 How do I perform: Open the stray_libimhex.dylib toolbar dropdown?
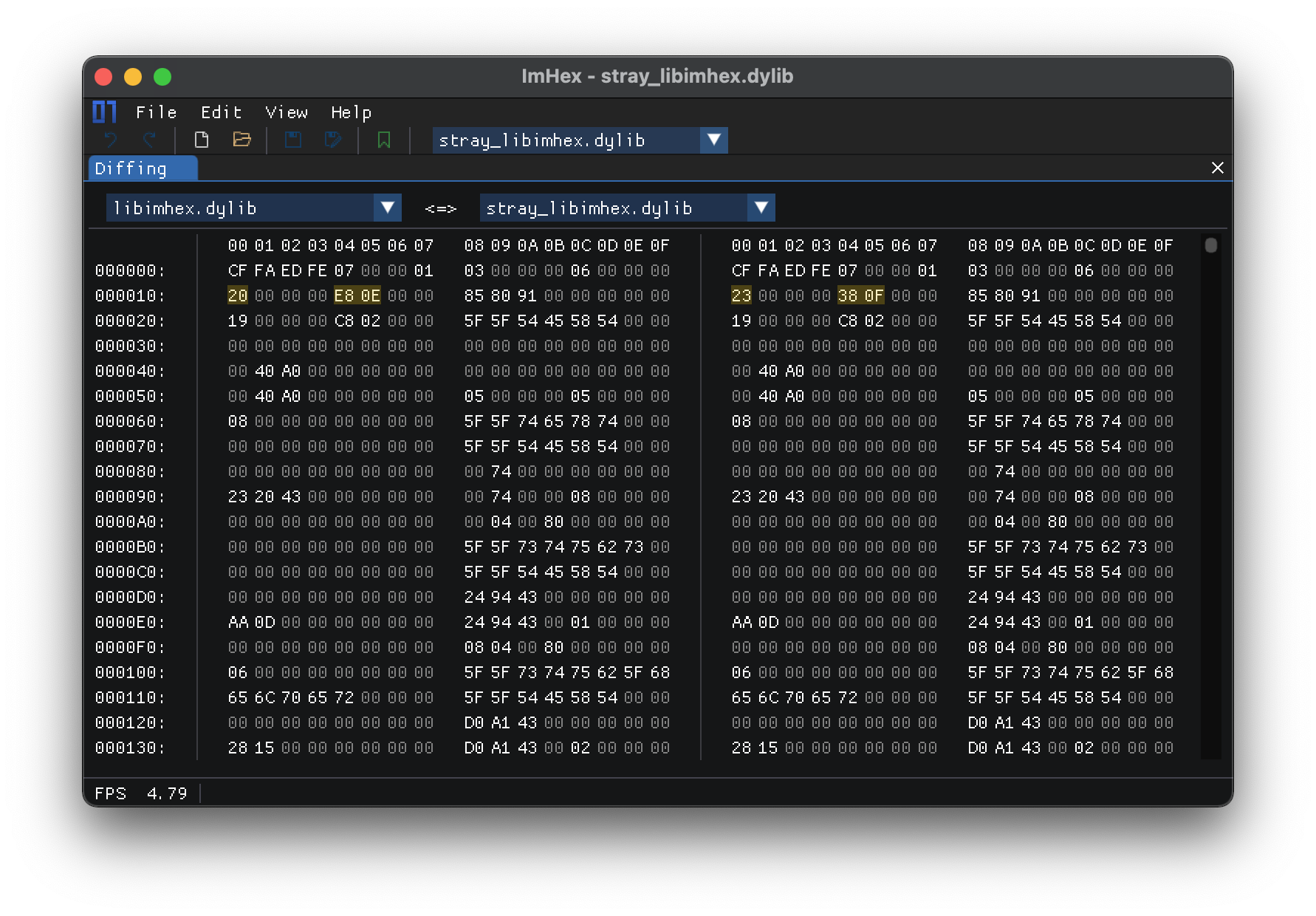(713, 140)
